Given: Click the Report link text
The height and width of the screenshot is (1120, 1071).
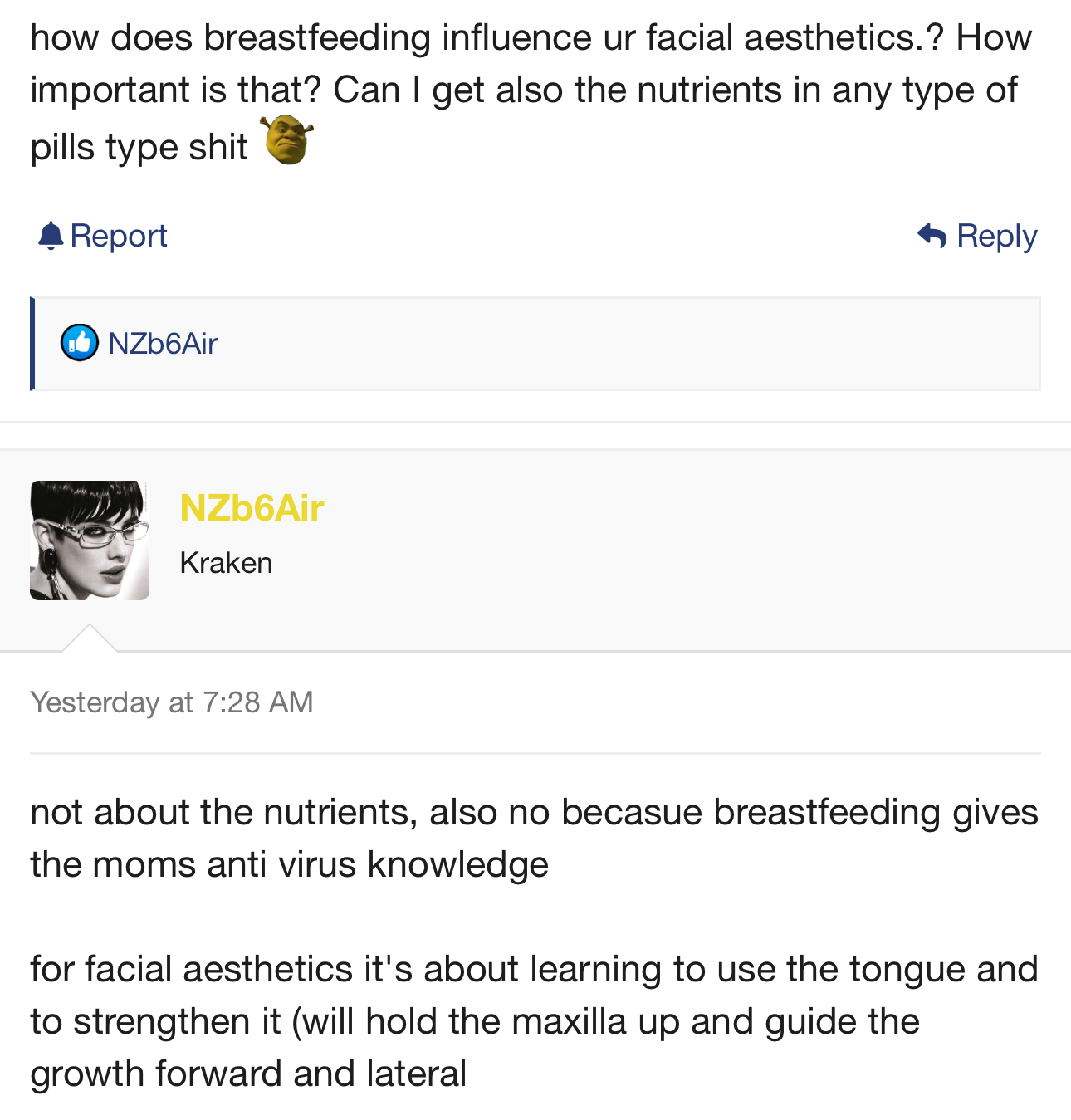Looking at the screenshot, I should (119, 236).
